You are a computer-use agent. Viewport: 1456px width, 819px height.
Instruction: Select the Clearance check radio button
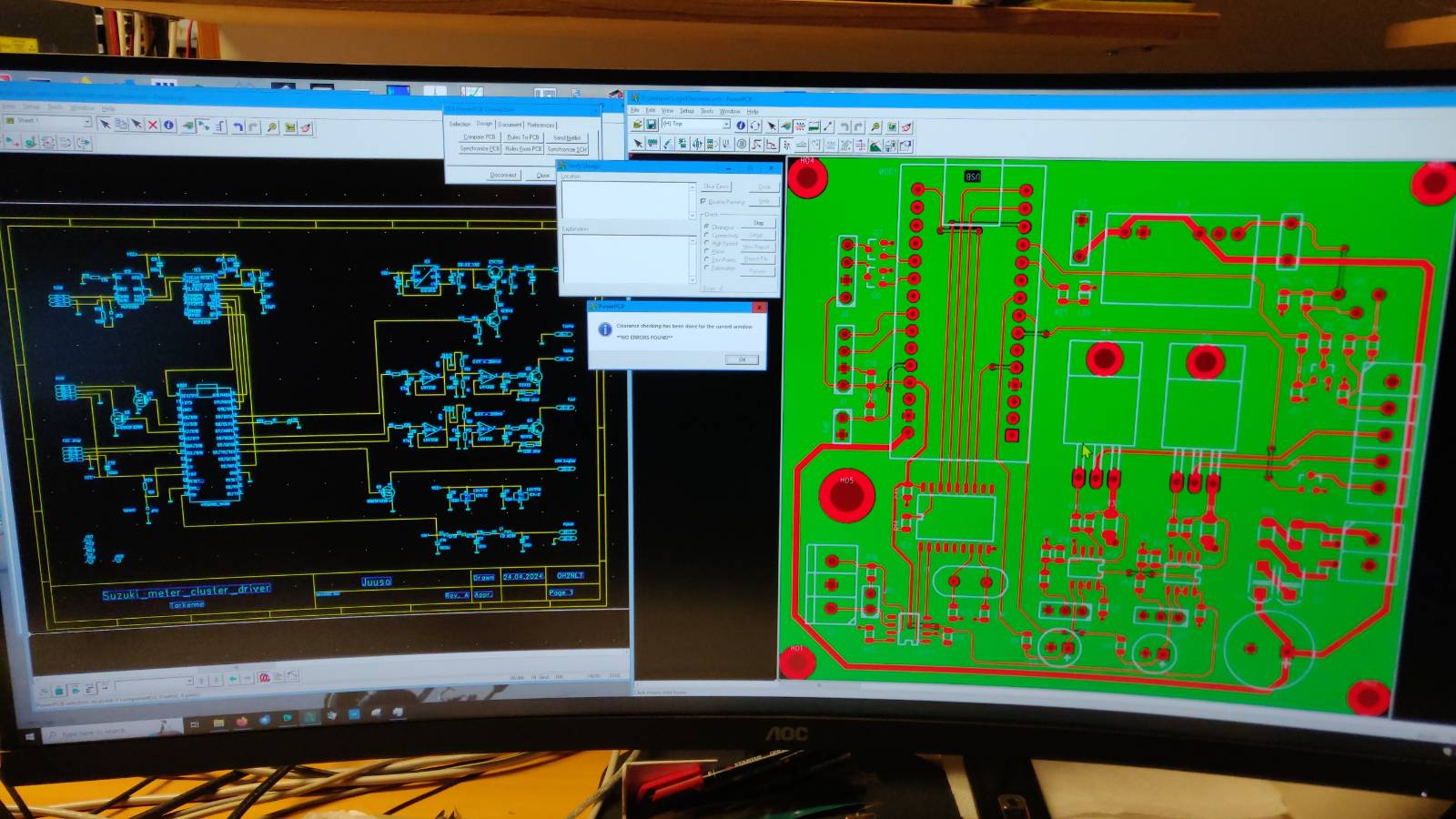tap(707, 227)
